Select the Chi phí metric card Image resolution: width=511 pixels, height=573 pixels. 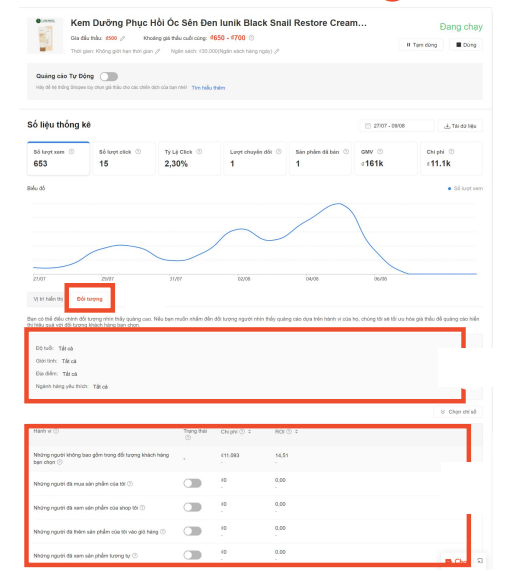tap(451, 159)
